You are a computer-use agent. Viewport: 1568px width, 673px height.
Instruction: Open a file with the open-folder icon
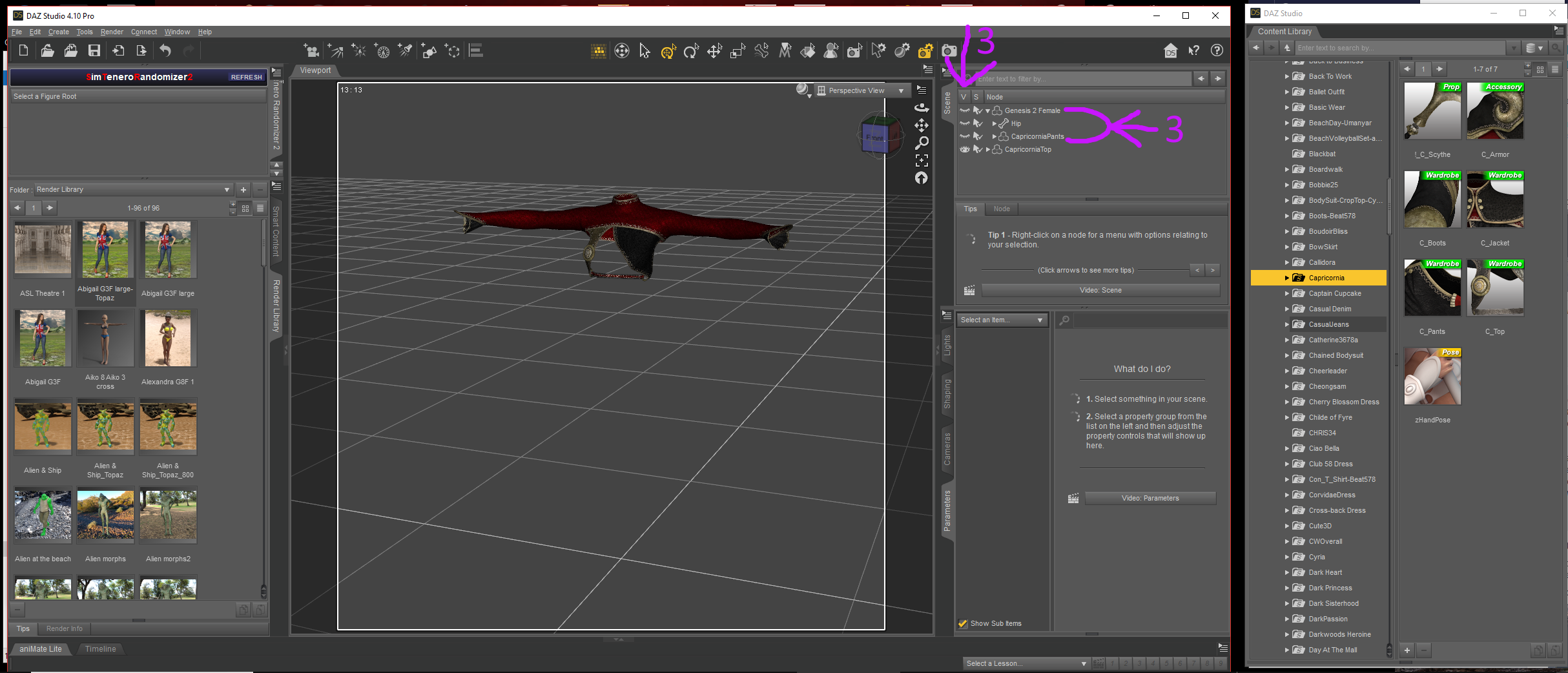coord(47,50)
